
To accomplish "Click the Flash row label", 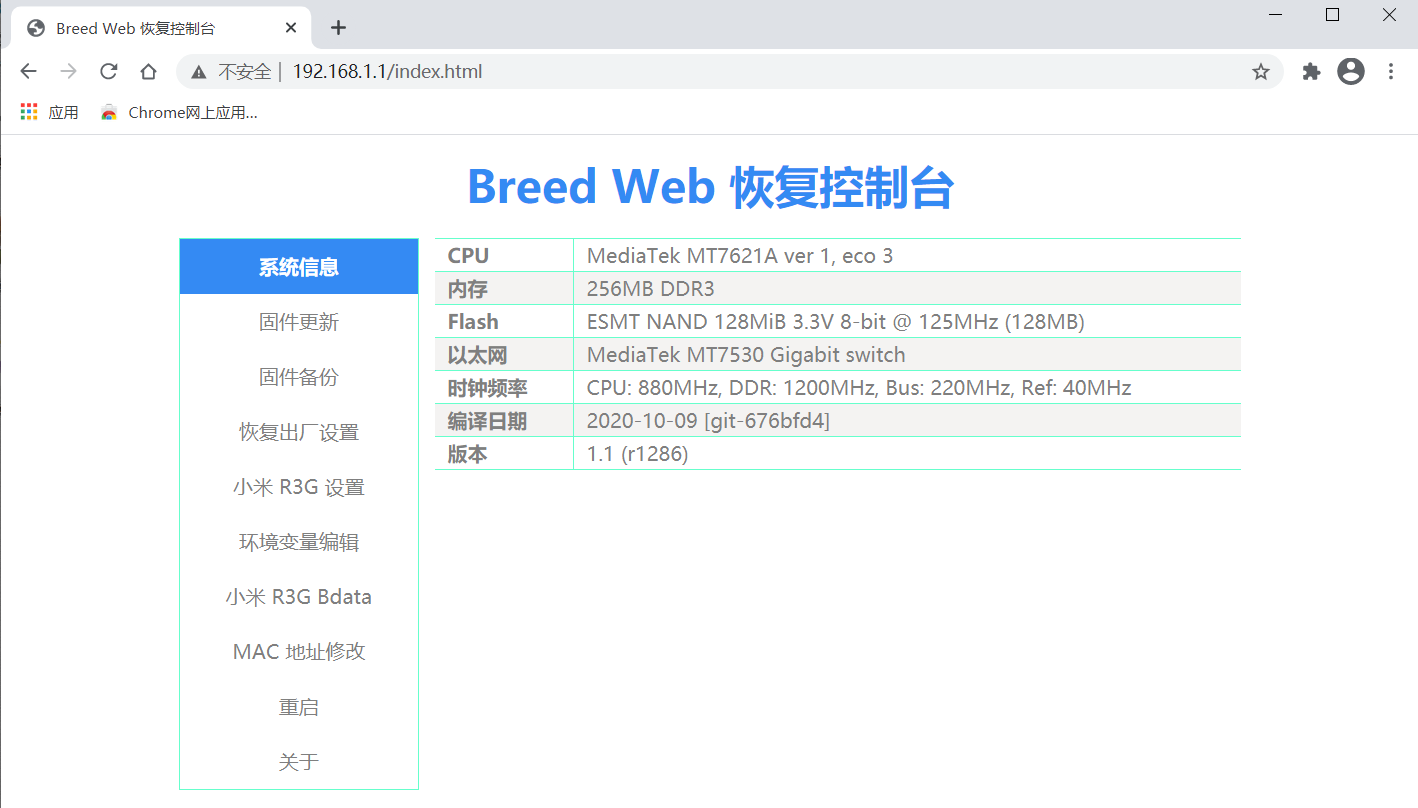I will coord(473,322).
